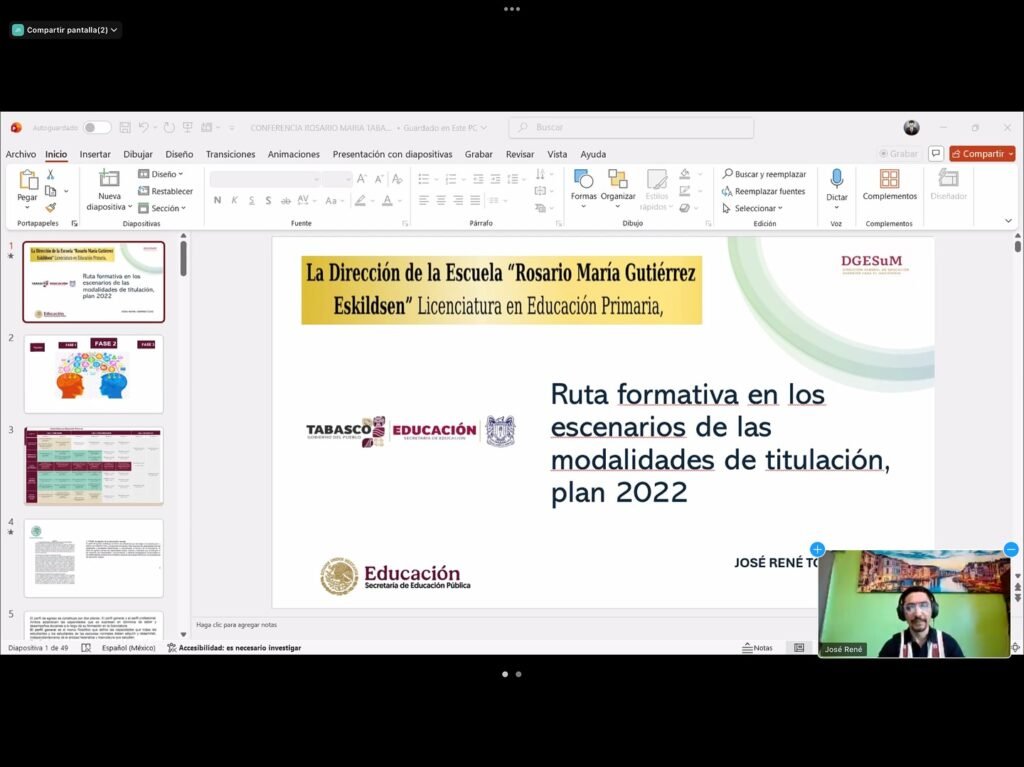Click the Compartir button

981,154
